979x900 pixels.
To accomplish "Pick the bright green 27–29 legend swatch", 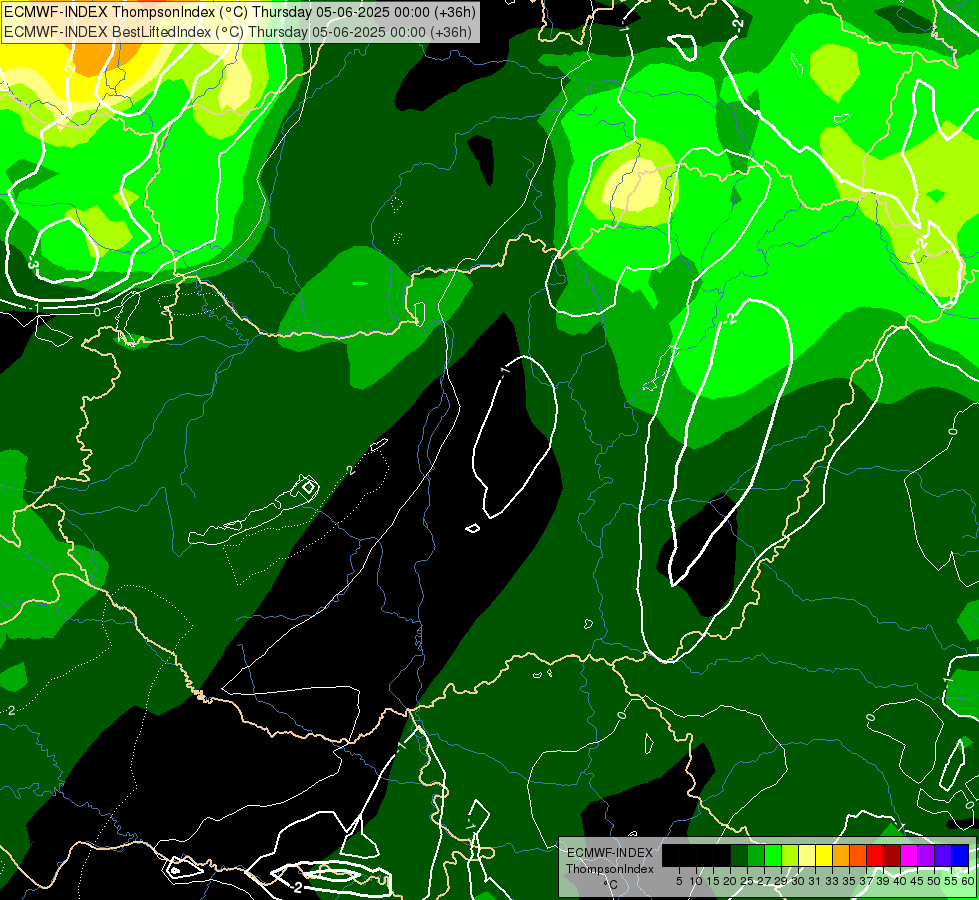I will coord(773,855).
